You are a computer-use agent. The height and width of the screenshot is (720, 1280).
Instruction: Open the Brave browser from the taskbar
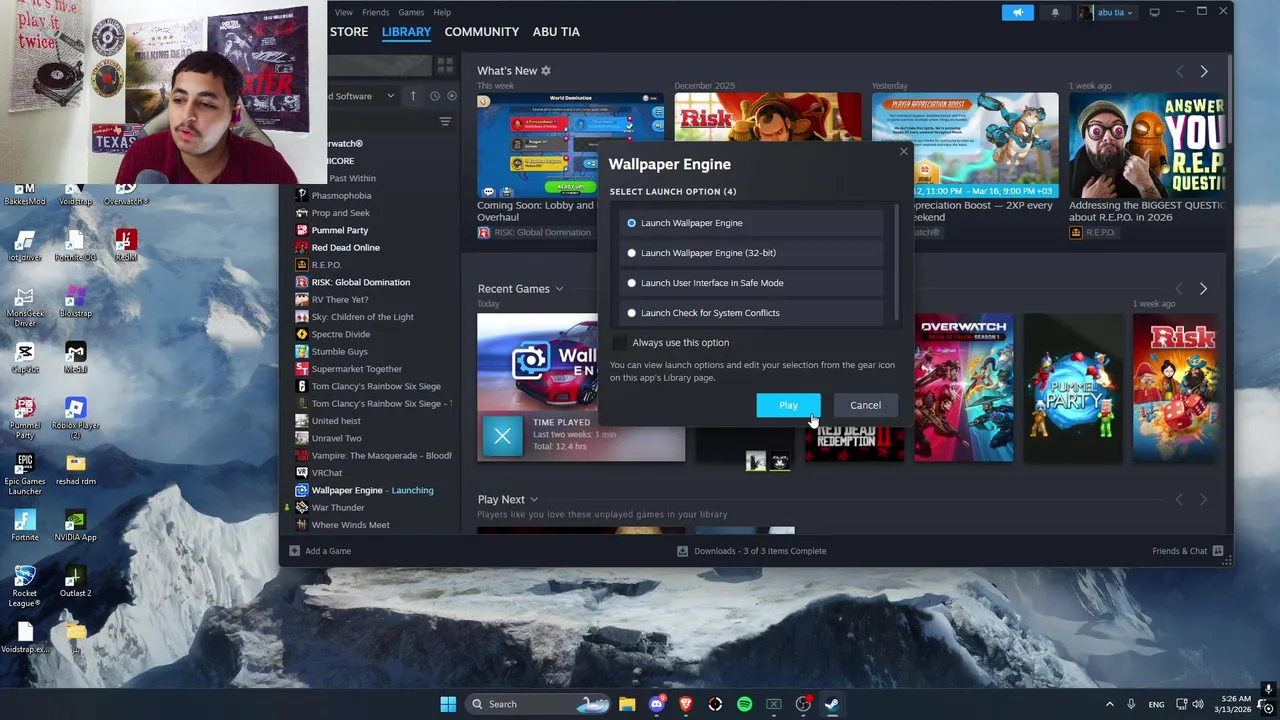(685, 704)
